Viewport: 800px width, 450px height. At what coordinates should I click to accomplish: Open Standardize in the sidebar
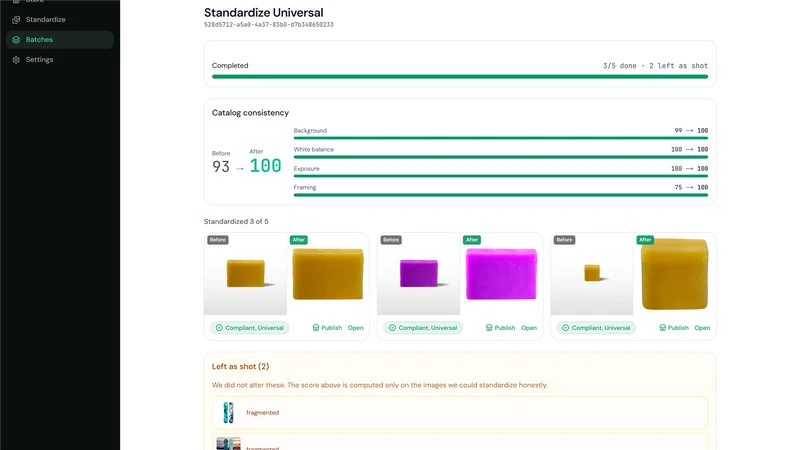click(x=60, y=19)
